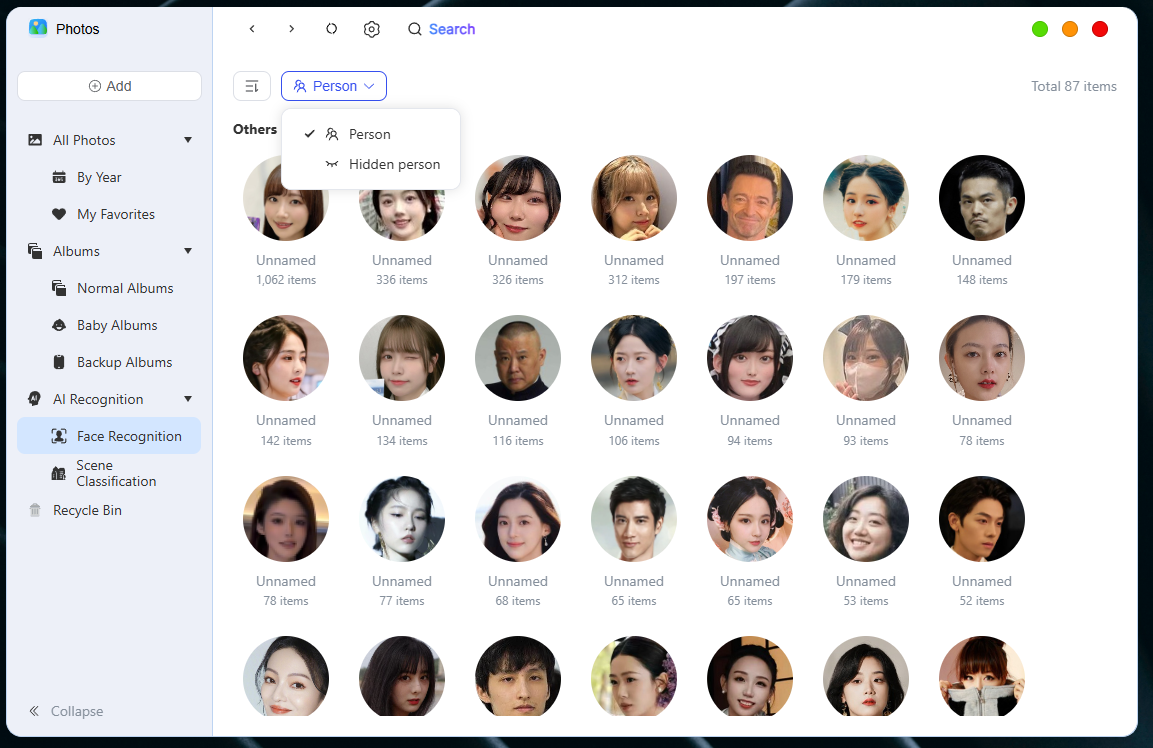Collapse the AI Recognition section arrow

point(188,399)
